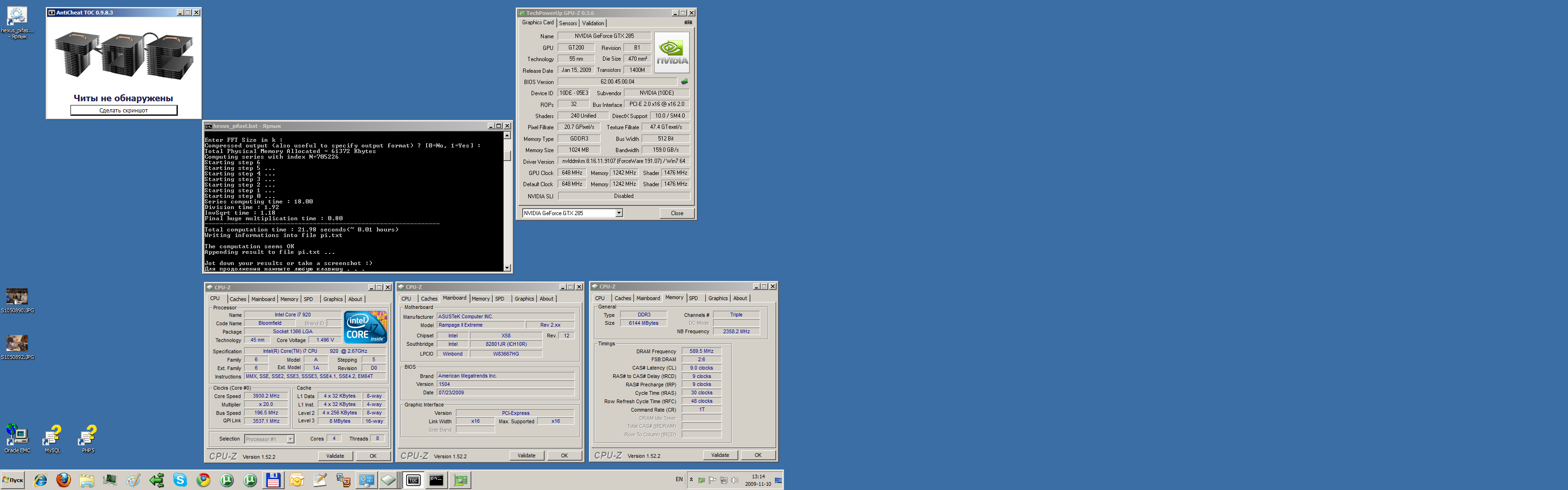Click the NVIDIA logo in GPU-Z
Screen dimensions: 1568x490
pyautogui.click(x=672, y=52)
